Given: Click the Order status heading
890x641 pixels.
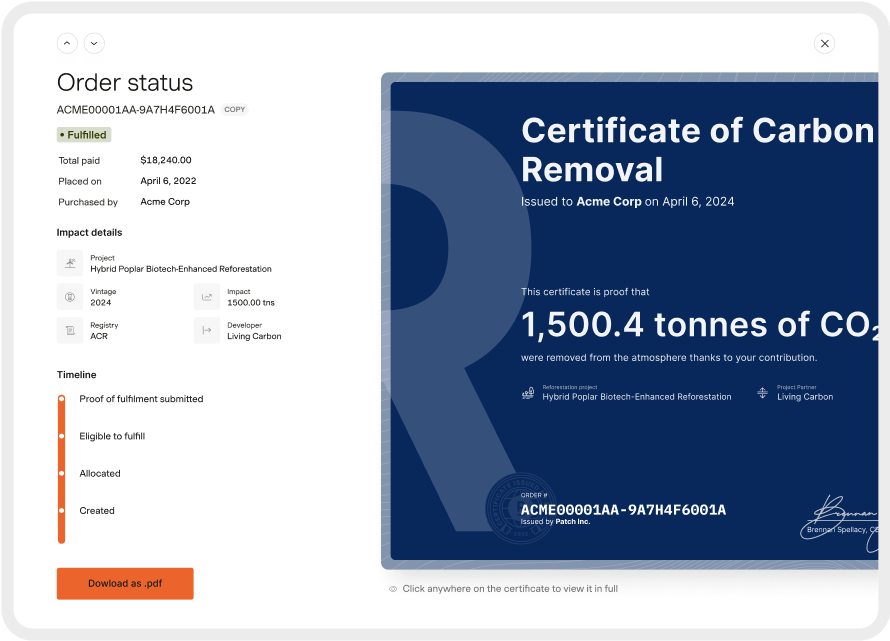Looking at the screenshot, I should (x=125, y=83).
